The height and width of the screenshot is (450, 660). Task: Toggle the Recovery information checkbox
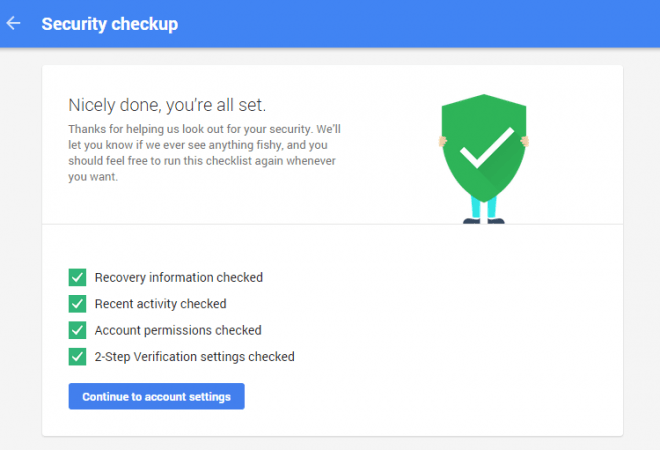(x=77, y=277)
